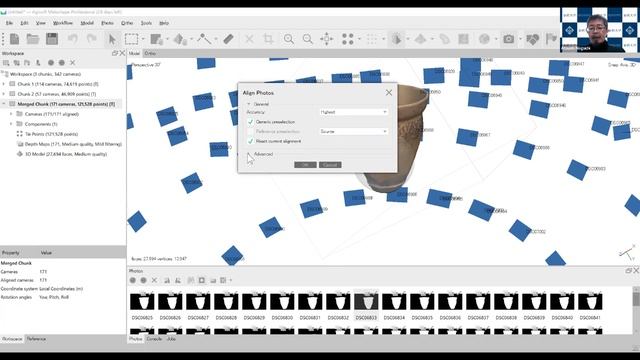This screenshot has height=360, width=640.
Task: Toggle the Reset current alignment checkbox
Action: pos(250,141)
